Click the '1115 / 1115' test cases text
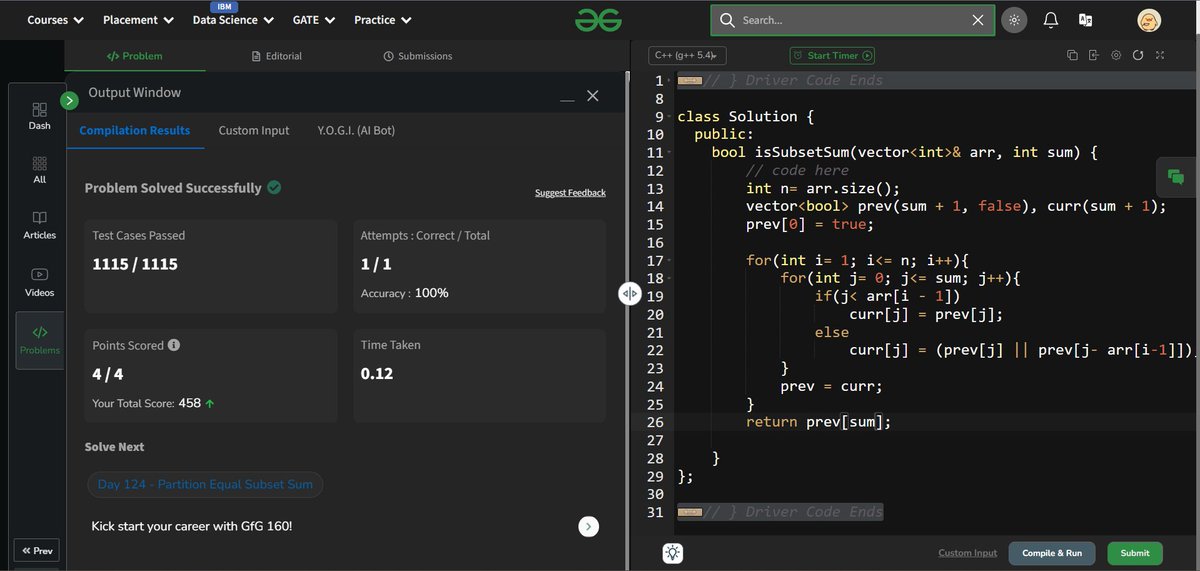This screenshot has width=1200, height=571. point(135,264)
